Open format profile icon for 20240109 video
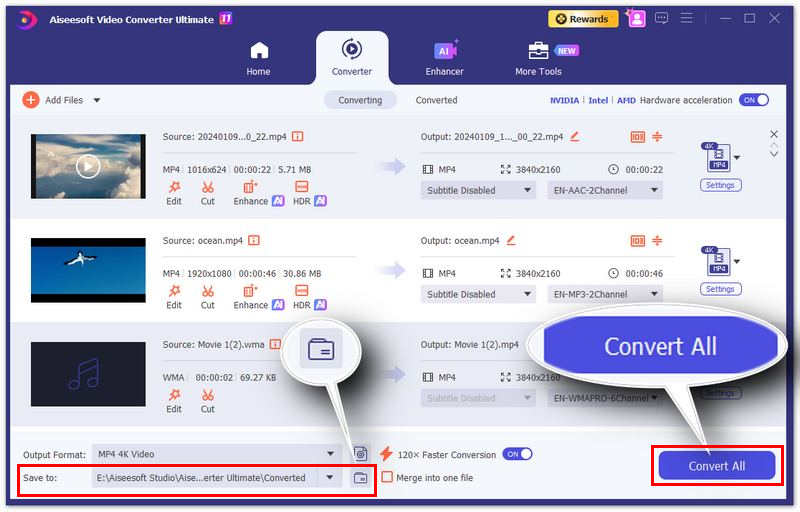800x512 pixels. point(717,158)
